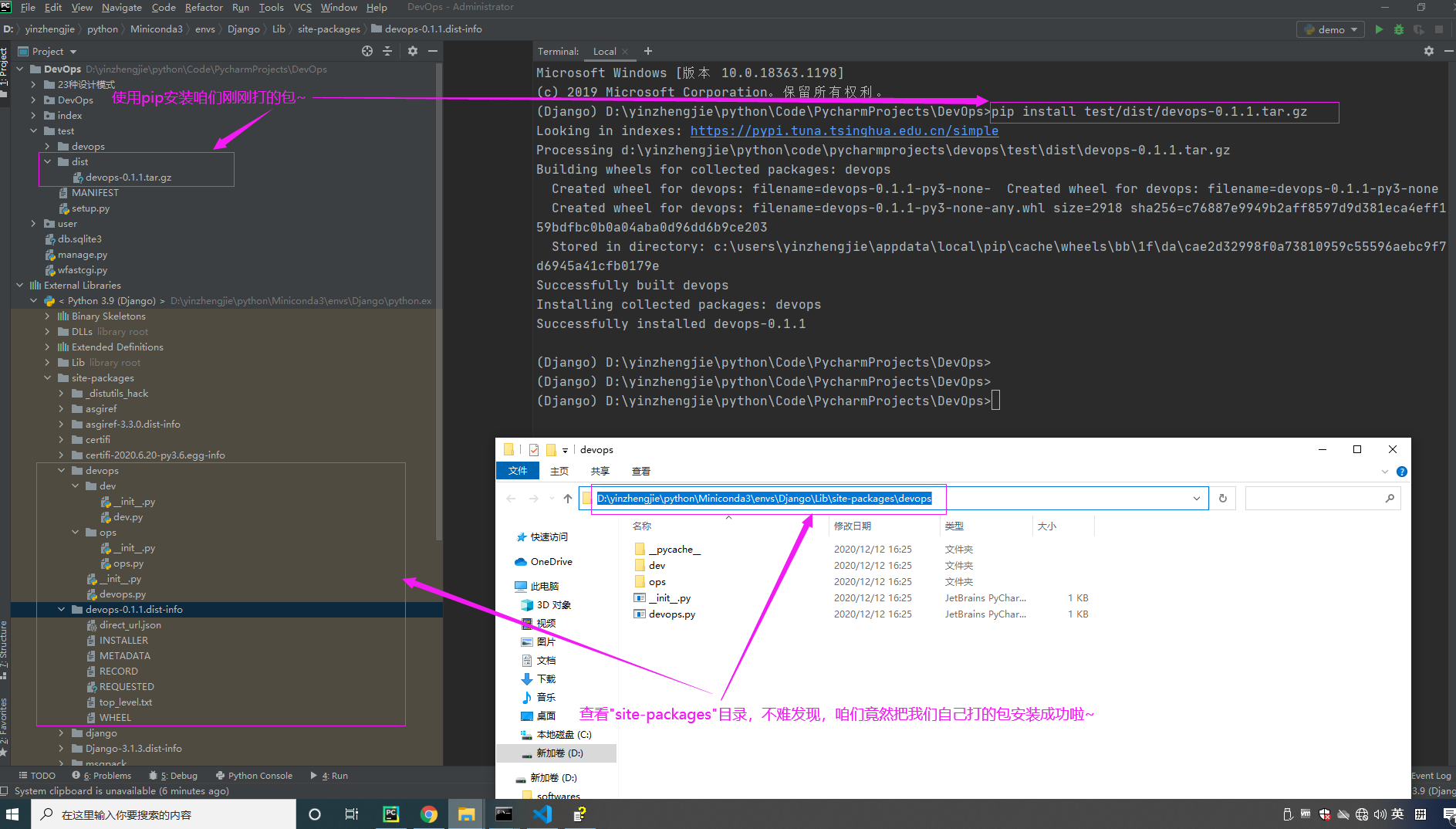Screen dimensions: 1456x829
Task: Open the Terminal settings gear icon
Action: 1429,51
